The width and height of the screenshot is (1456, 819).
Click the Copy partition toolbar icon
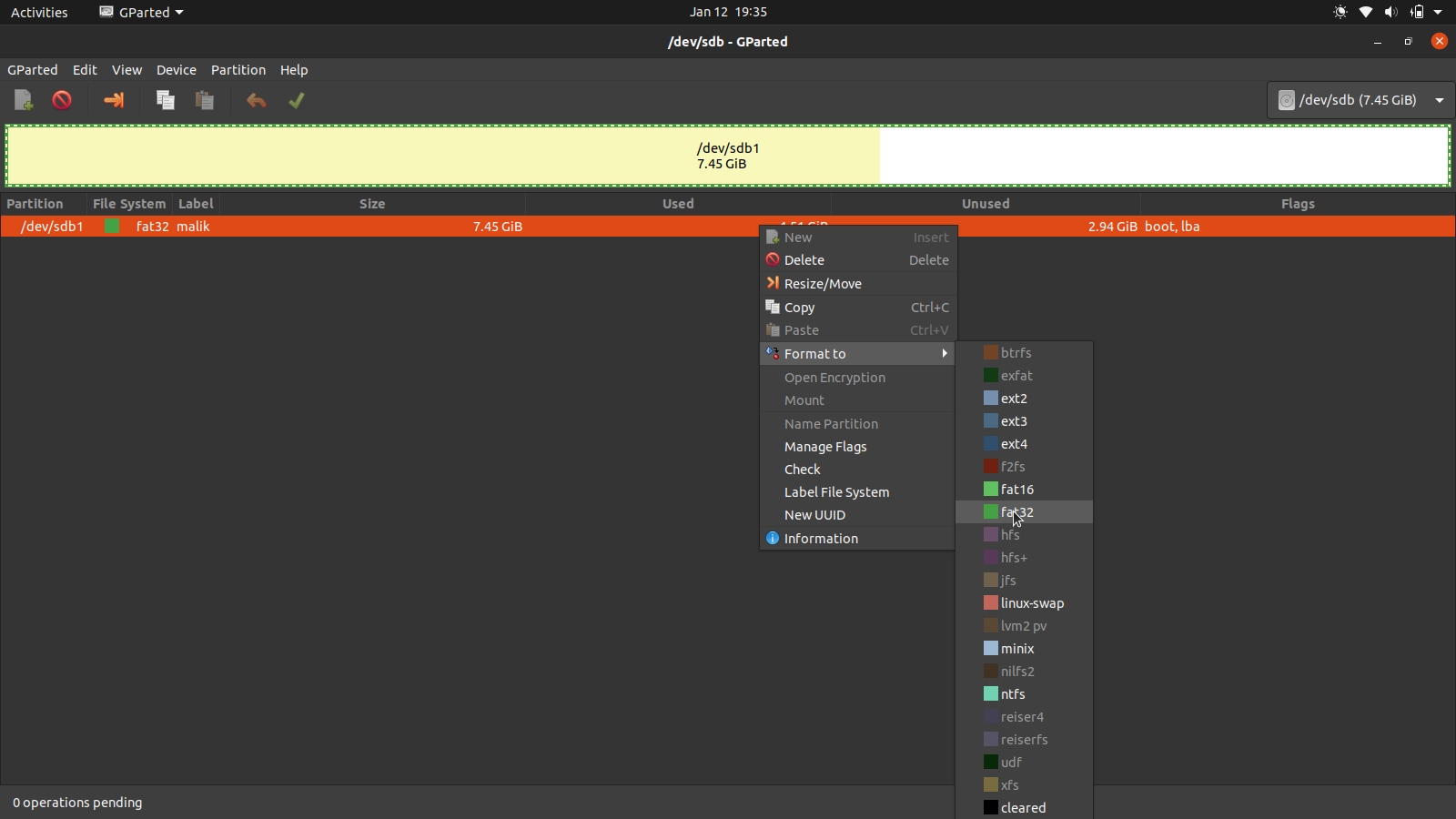pos(165,100)
